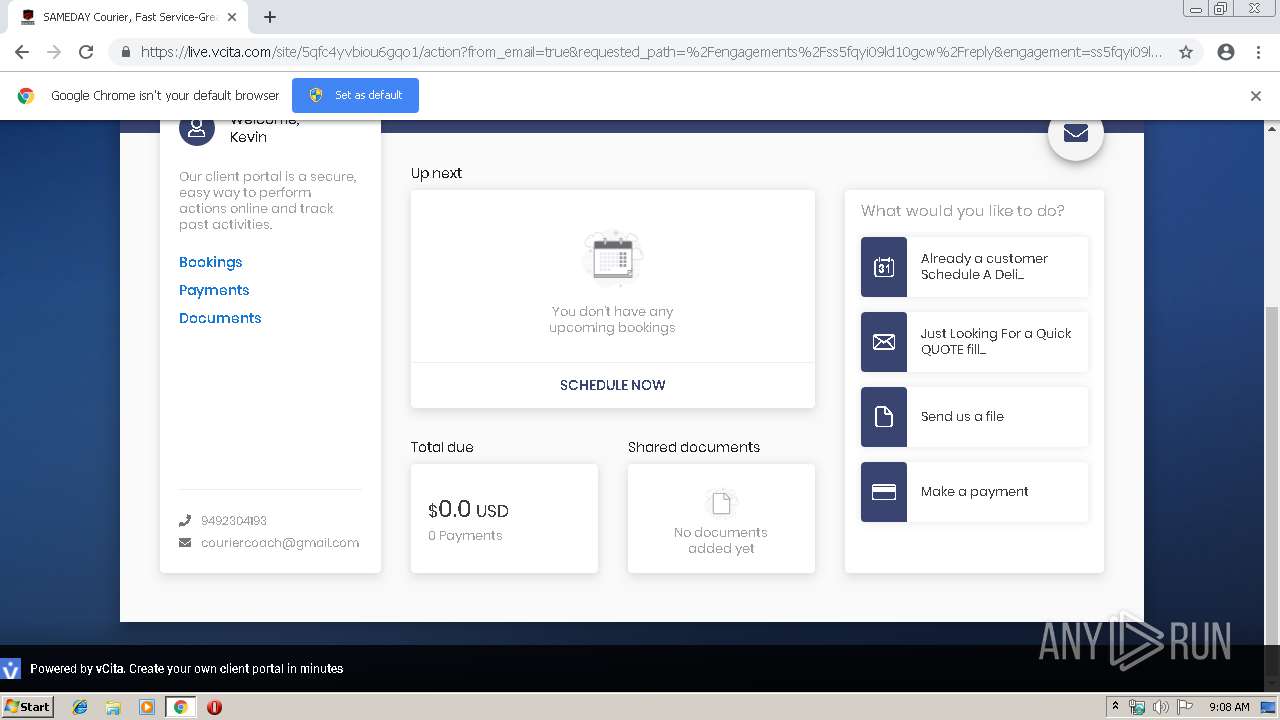Click the user avatar icon beside Welcome Kevin
Image resolution: width=1280 pixels, height=720 pixels.
tap(197, 130)
